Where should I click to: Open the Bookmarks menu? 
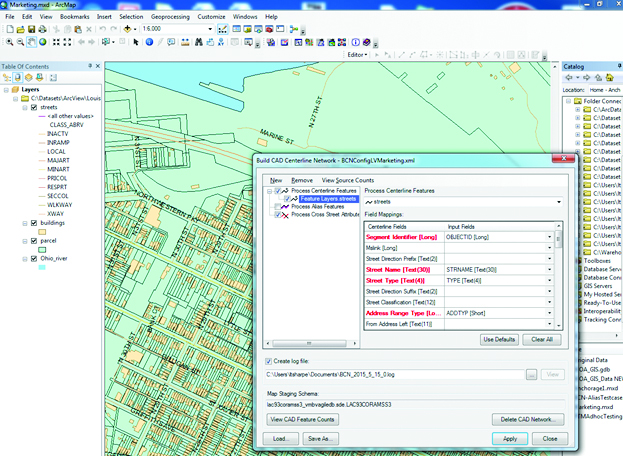(75, 17)
